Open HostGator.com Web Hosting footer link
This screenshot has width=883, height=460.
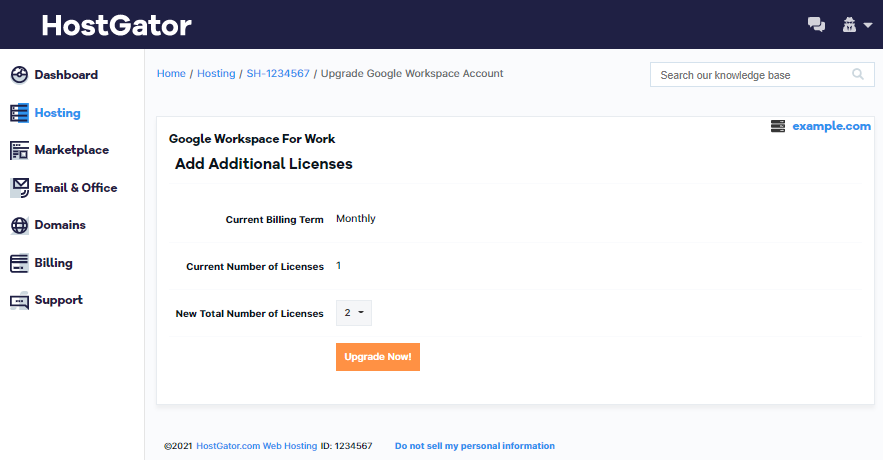click(x=257, y=446)
